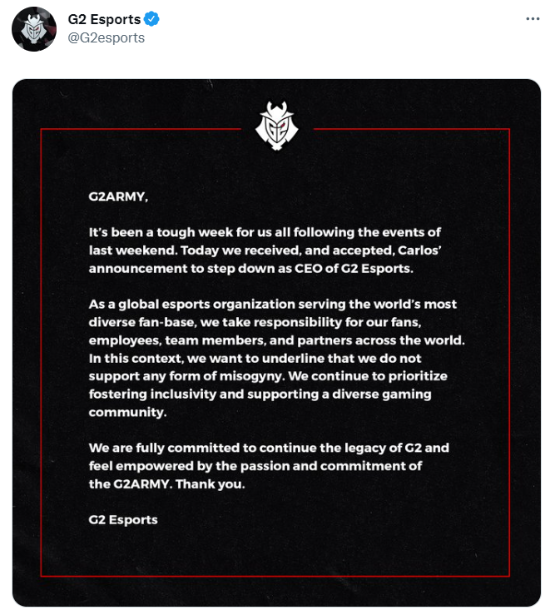Open the attached statement image
The width and height of the screenshot is (550, 610).
click(276, 342)
